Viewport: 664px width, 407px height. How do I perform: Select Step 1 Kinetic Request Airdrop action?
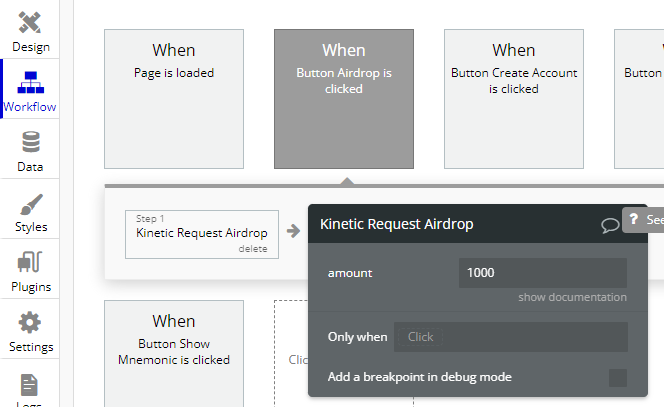coord(201,233)
